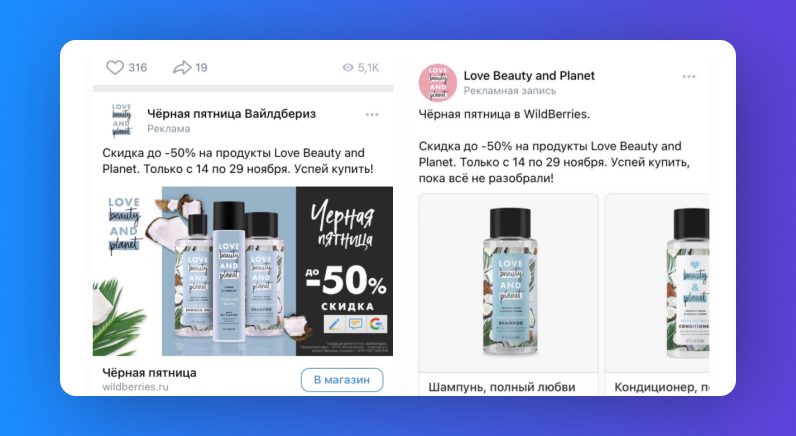Image resolution: width=796 pixels, height=436 pixels.
Task: Open the Кондиционер card title
Action: click(661, 387)
